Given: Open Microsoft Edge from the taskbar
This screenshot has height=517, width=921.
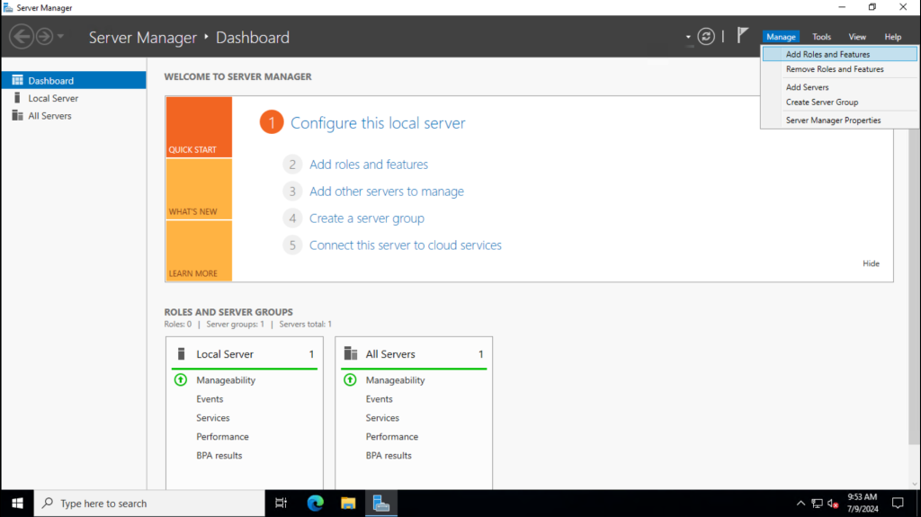Looking at the screenshot, I should [315, 503].
